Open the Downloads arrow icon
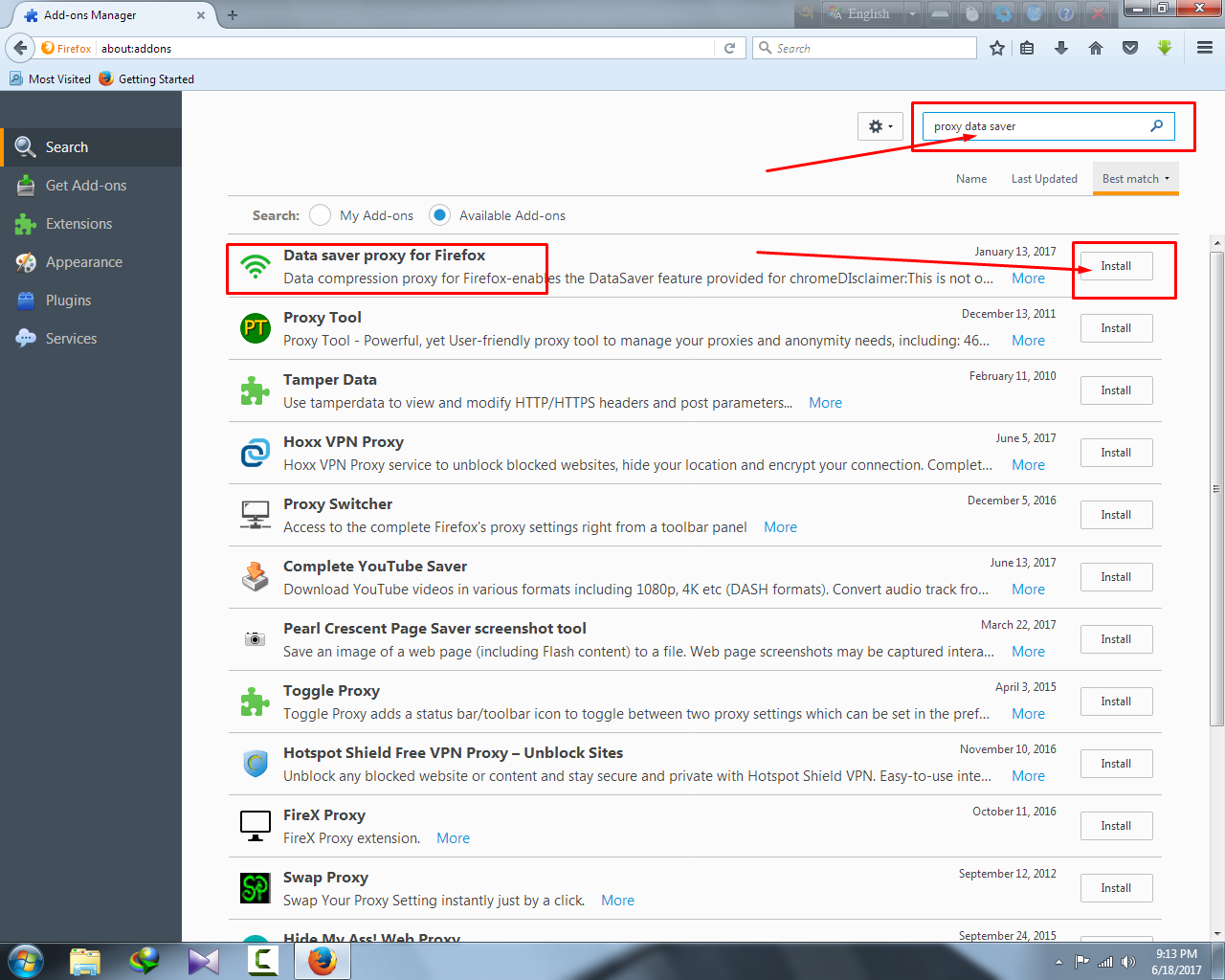Image resolution: width=1225 pixels, height=980 pixels. point(1061,48)
